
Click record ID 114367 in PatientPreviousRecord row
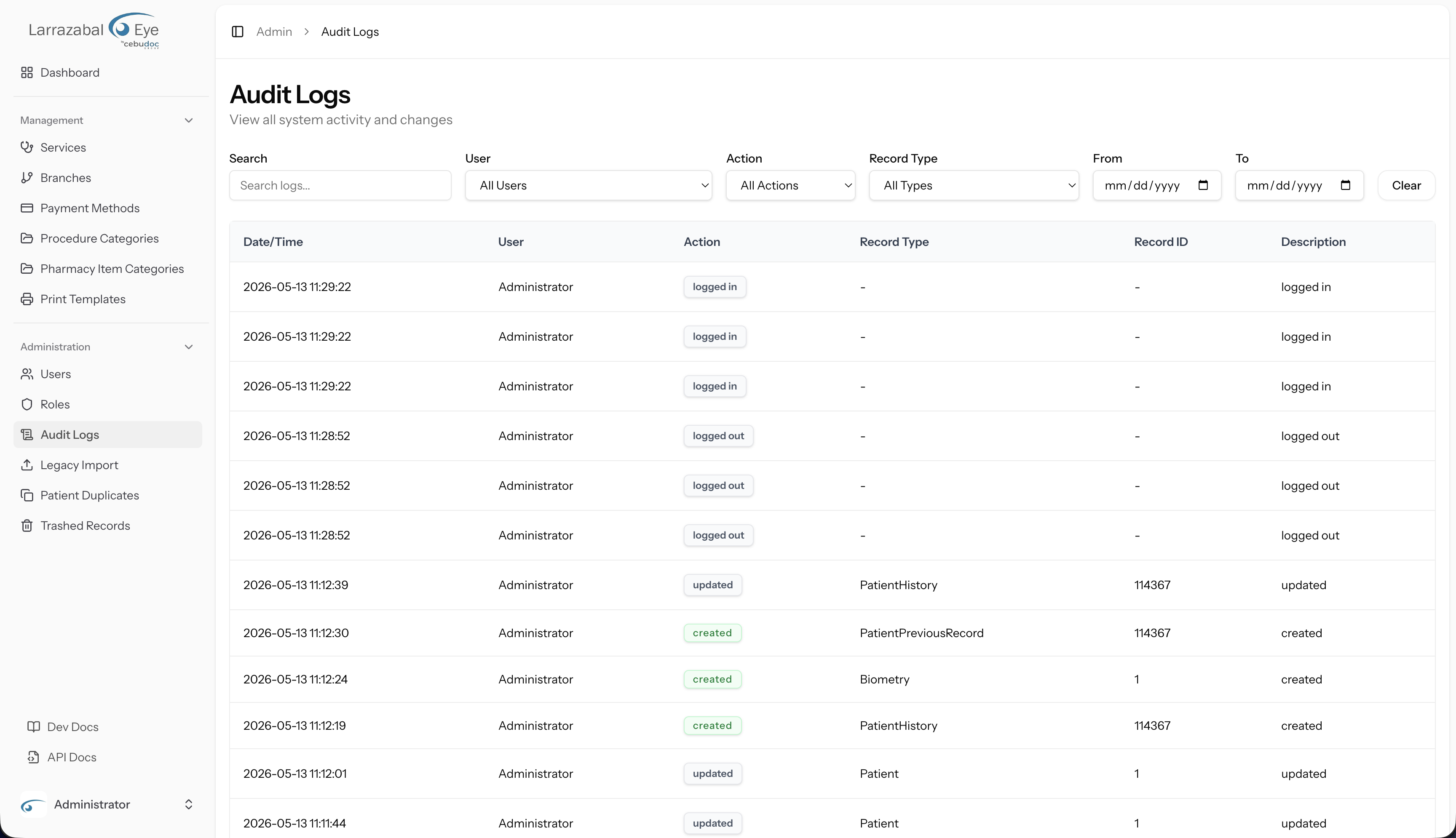(x=1152, y=633)
